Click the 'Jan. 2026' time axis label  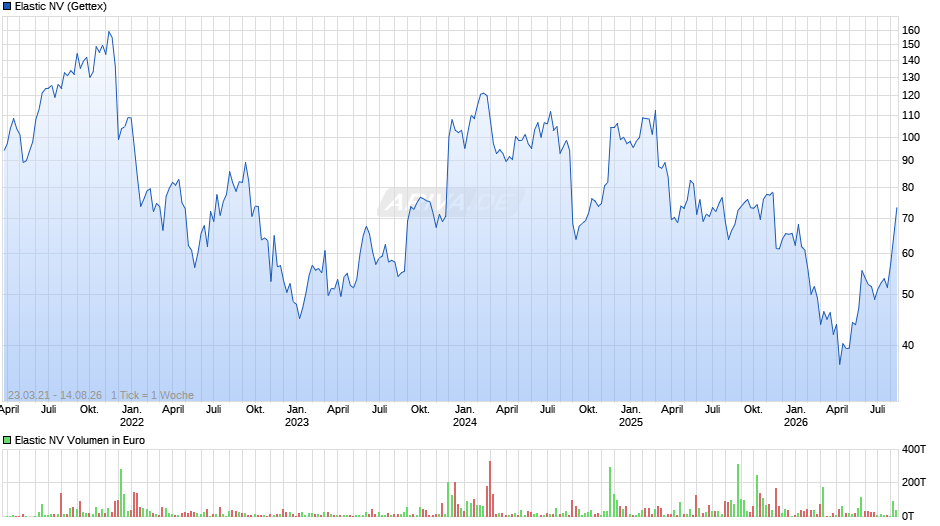click(x=796, y=416)
